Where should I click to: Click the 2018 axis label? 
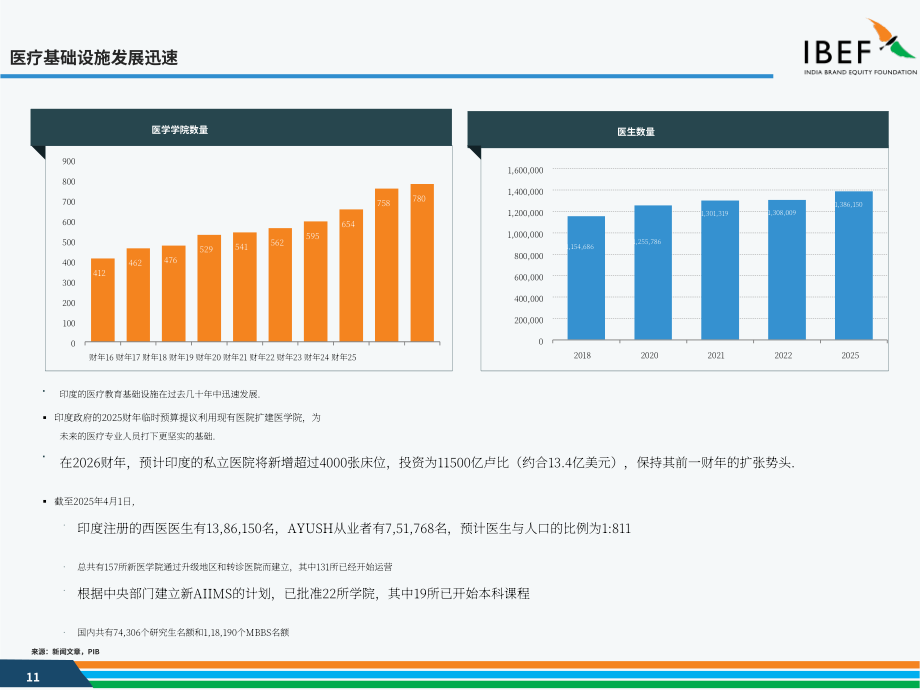point(582,356)
